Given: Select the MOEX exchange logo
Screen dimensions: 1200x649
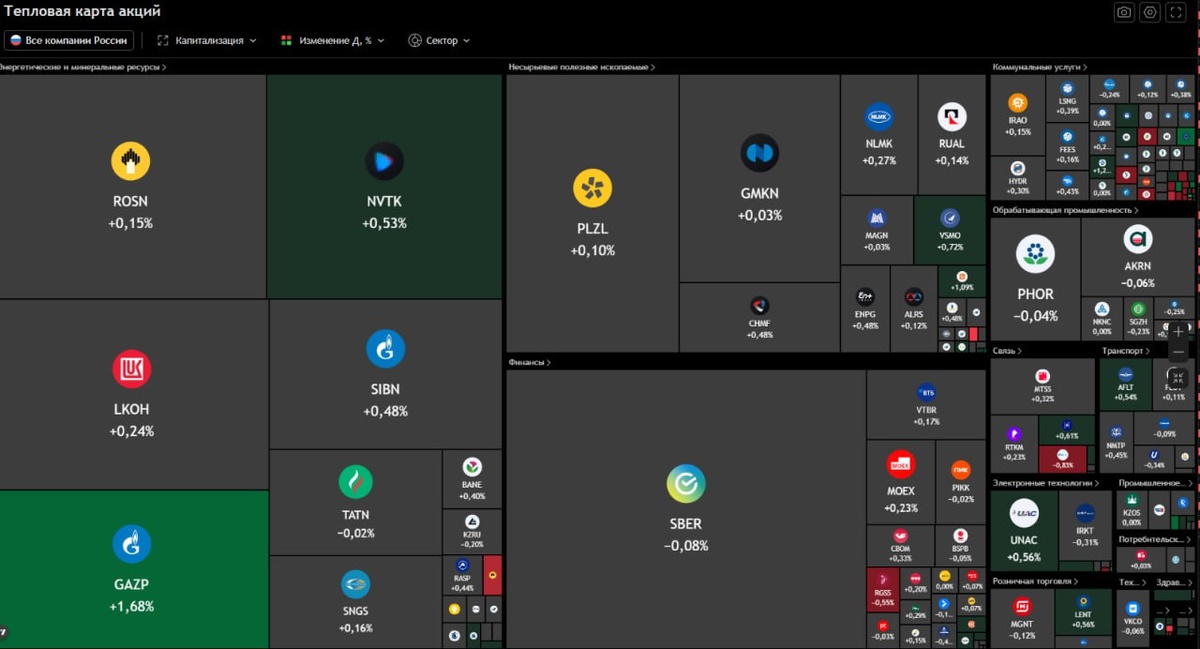Looking at the screenshot, I should pos(901,465).
